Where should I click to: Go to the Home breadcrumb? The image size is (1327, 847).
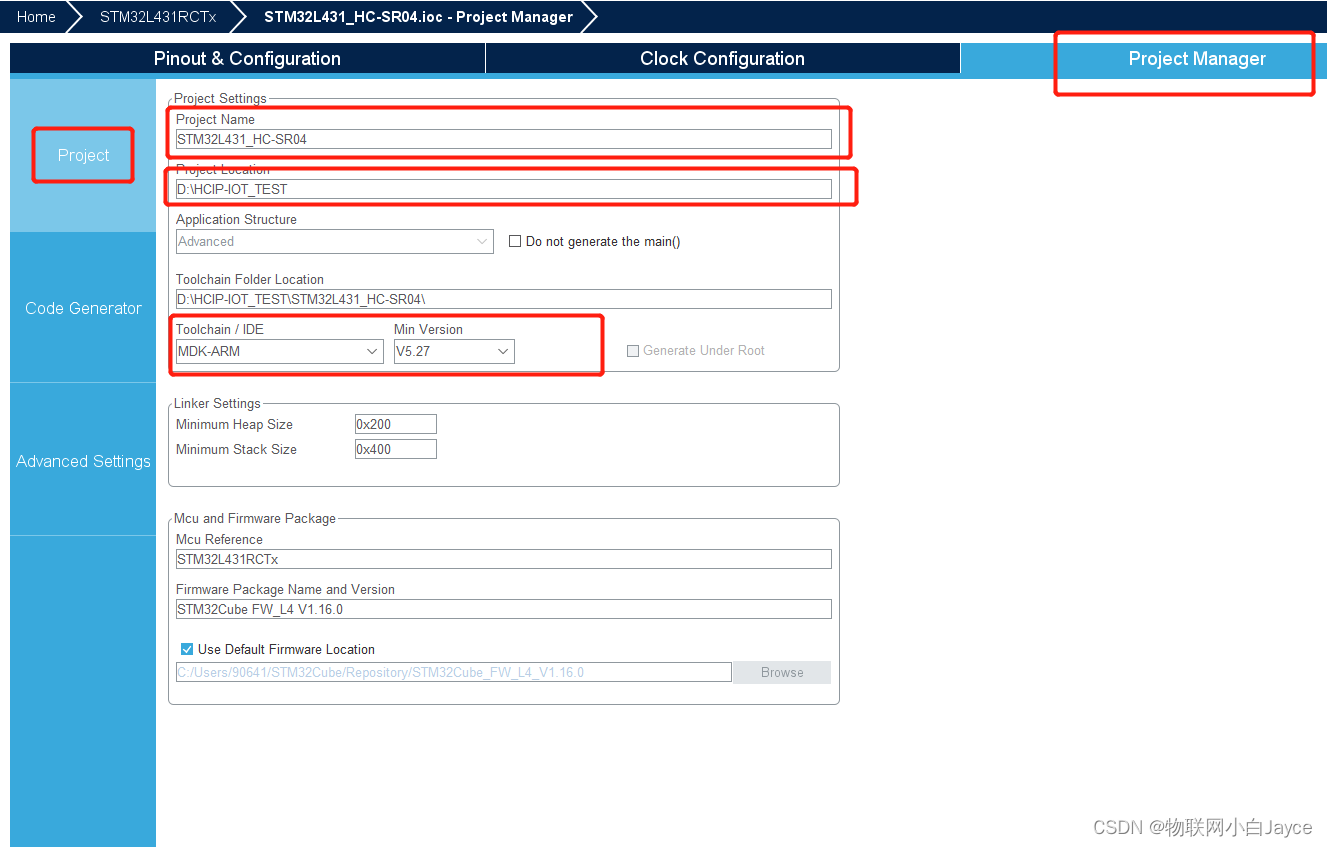coord(36,17)
